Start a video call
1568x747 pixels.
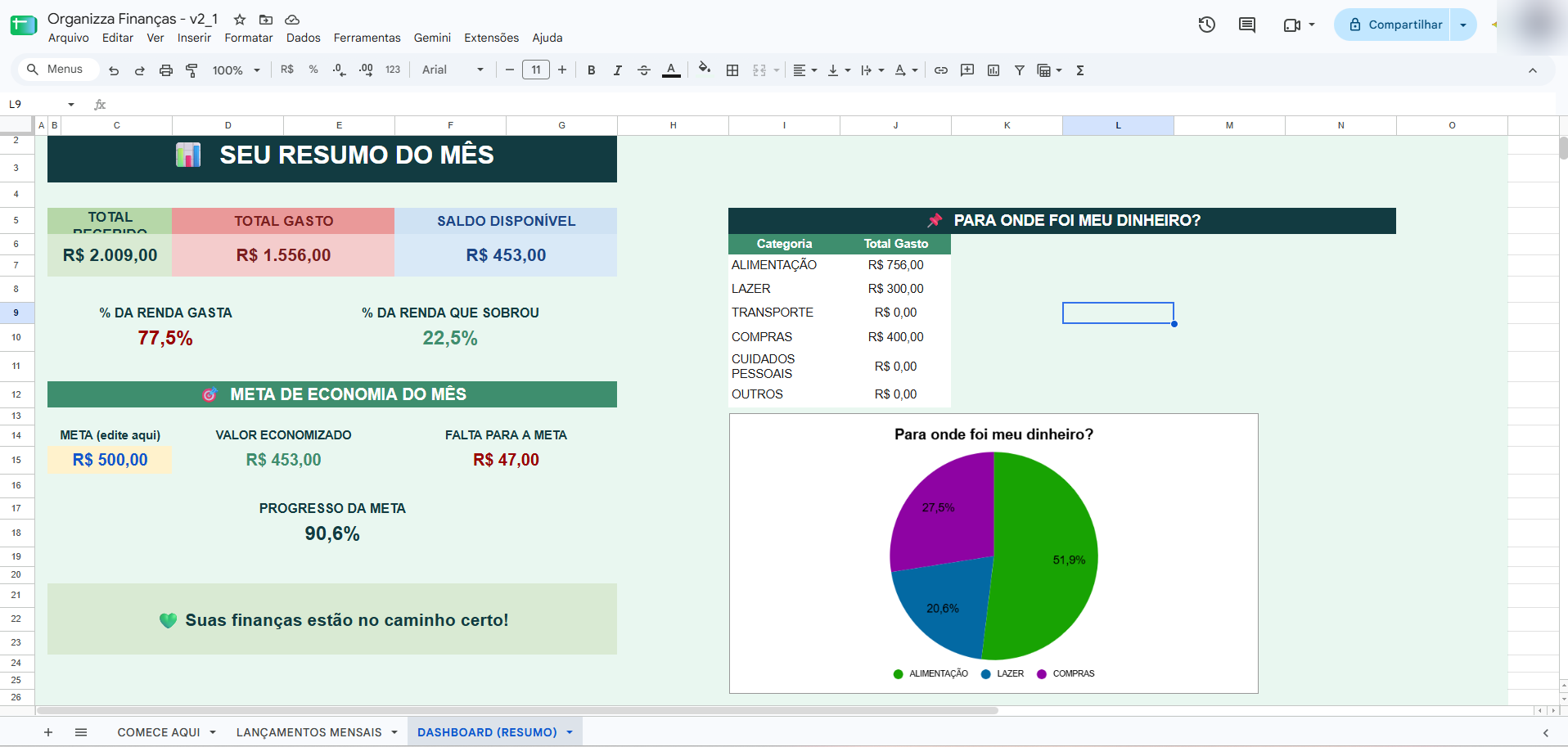coord(1292,25)
